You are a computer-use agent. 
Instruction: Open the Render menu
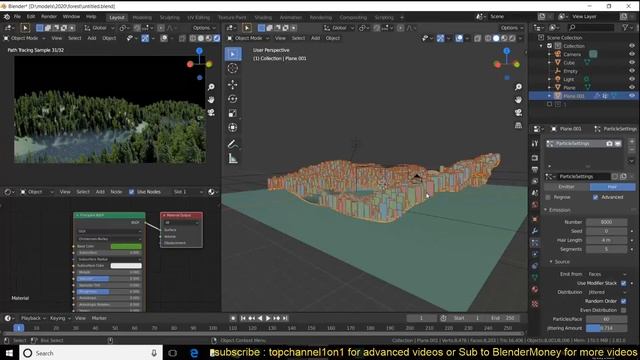(x=49, y=17)
